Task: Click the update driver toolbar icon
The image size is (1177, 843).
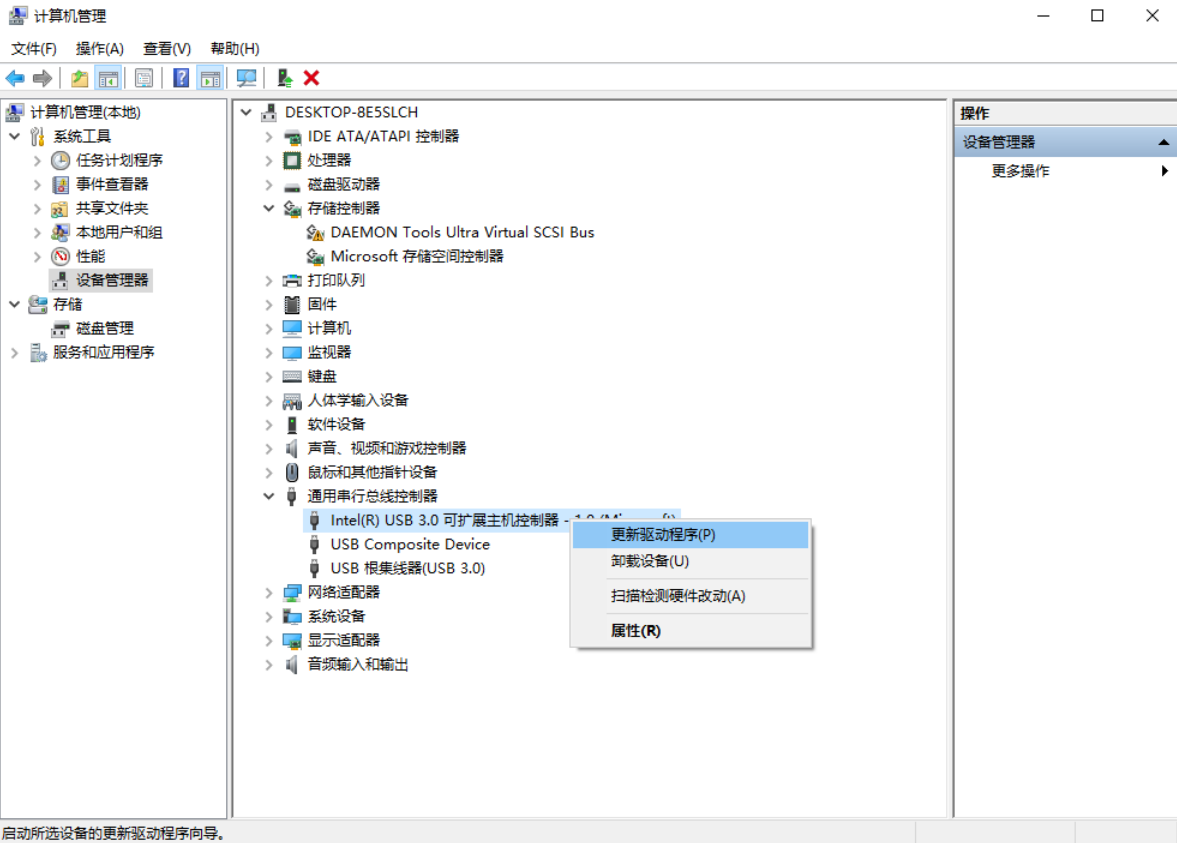Action: click(x=284, y=78)
